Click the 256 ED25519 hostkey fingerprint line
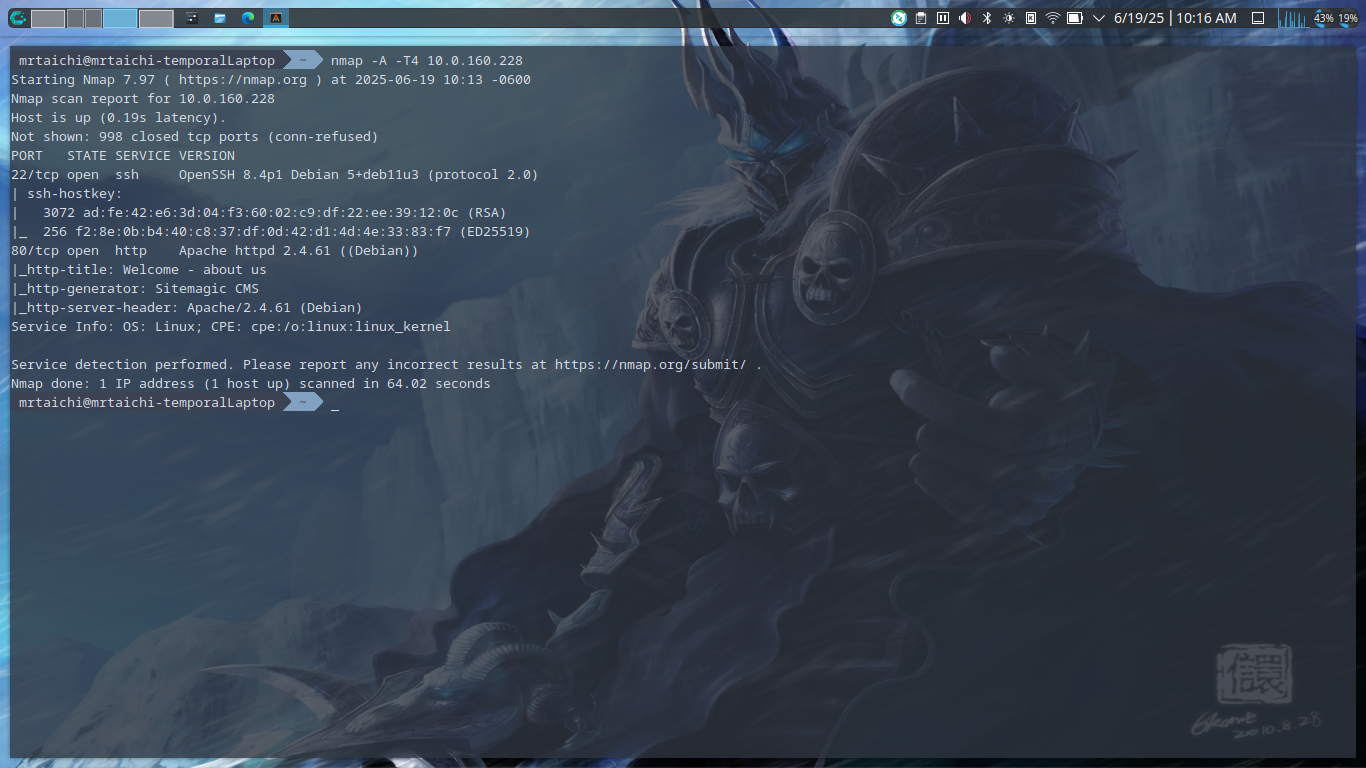1366x768 pixels. (271, 232)
